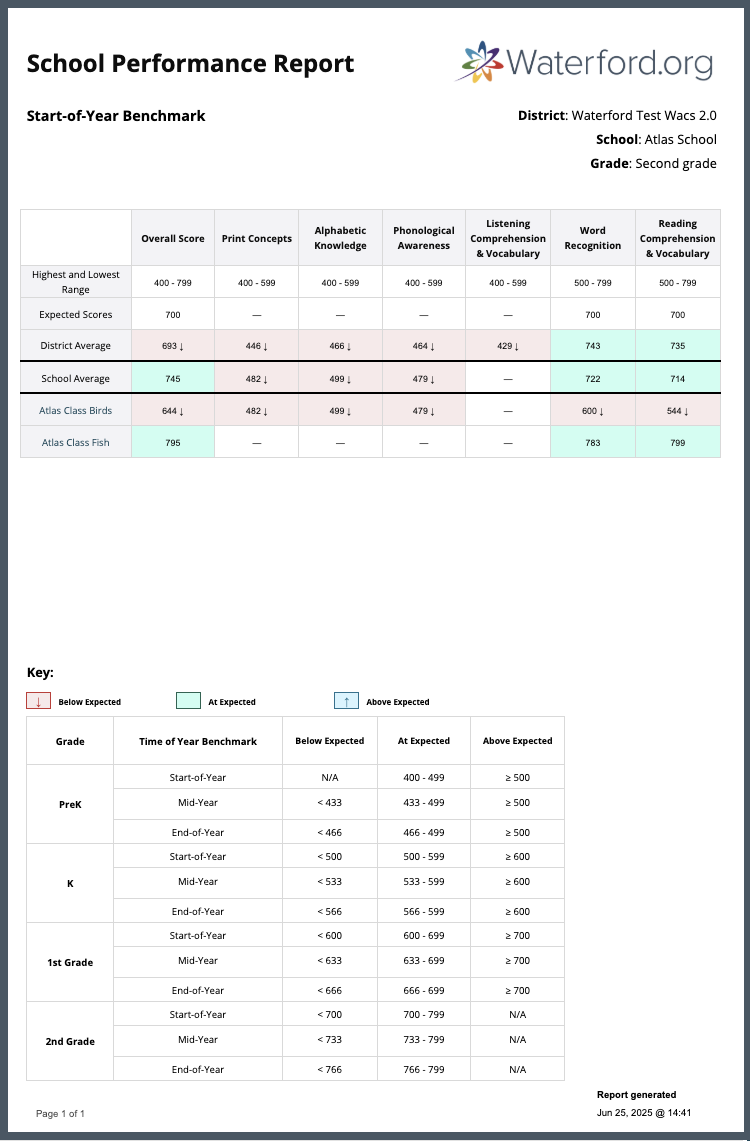
Task: Click Atlas Class Fish Reading Comprehension 799
Action: (678, 442)
